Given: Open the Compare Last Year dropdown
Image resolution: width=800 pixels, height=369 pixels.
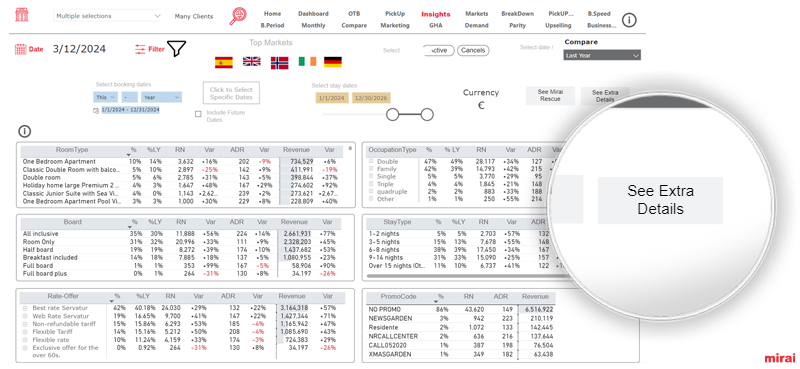Looking at the screenshot, I should pyautogui.click(x=602, y=55).
